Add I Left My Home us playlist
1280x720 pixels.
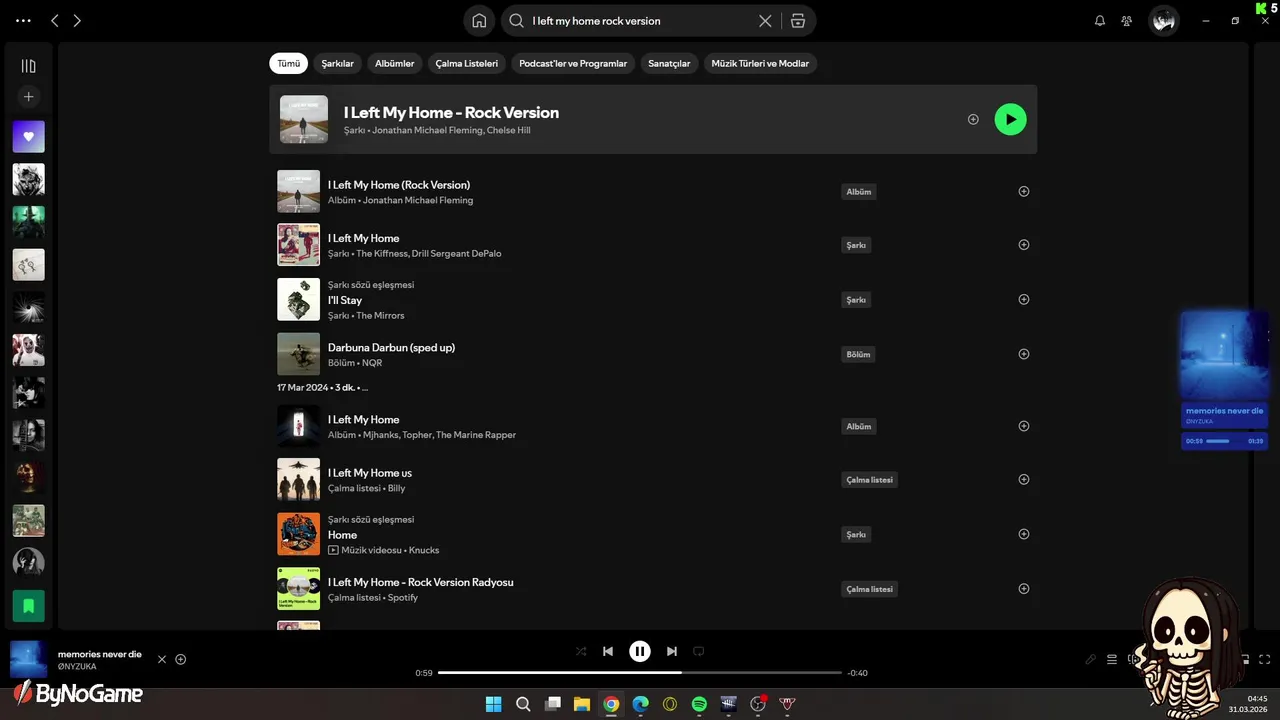(x=1023, y=479)
